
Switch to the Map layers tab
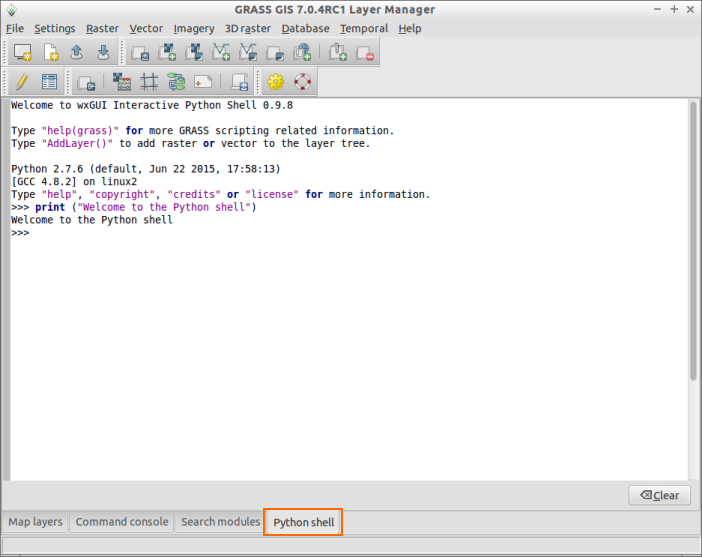coord(35,522)
